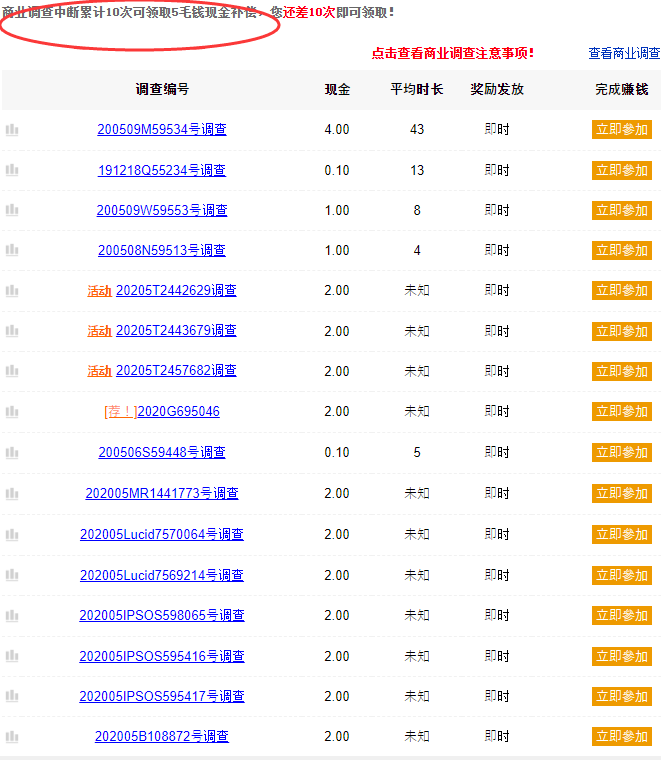This screenshot has height=760, width=661.
Task: Click 立即参加 for 202005IPSOS598065号调查
Action: (x=622, y=616)
